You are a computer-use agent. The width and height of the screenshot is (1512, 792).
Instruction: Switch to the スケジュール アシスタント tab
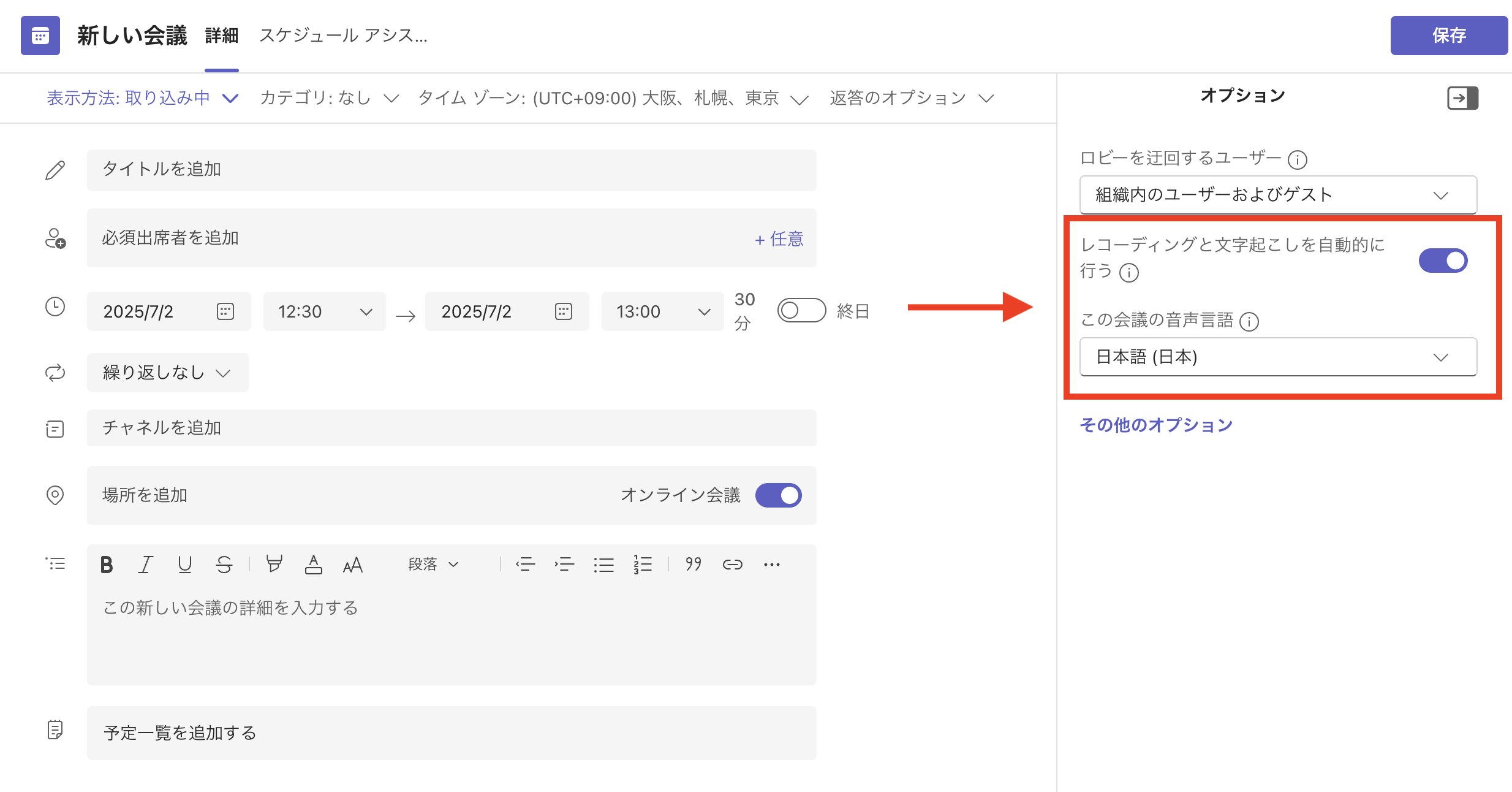[344, 36]
